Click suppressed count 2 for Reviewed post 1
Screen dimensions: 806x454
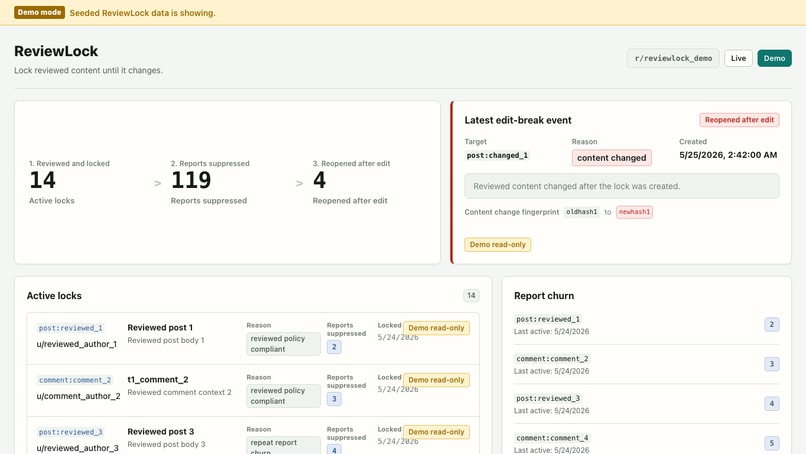[x=334, y=347]
